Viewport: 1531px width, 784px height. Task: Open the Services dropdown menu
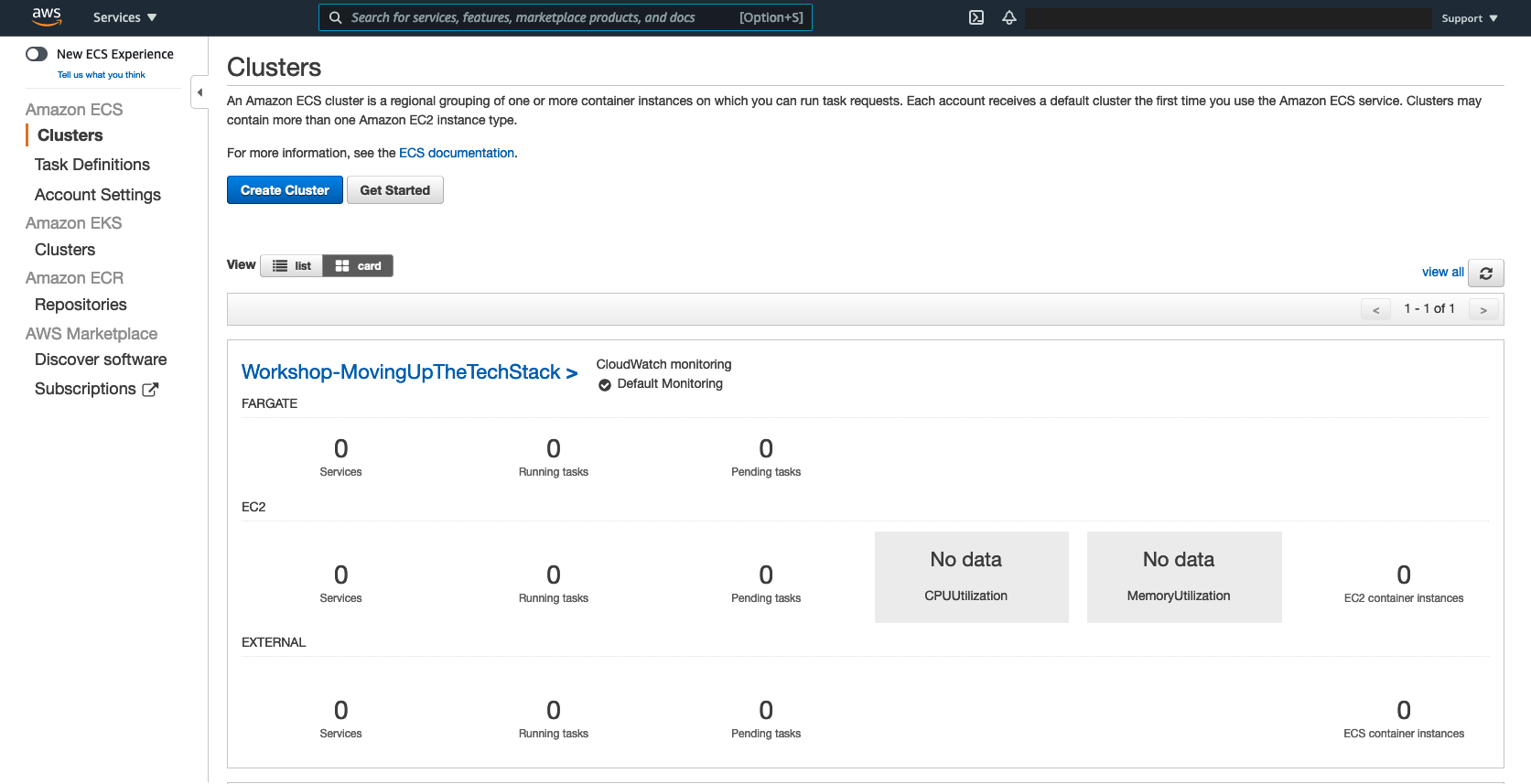[124, 17]
